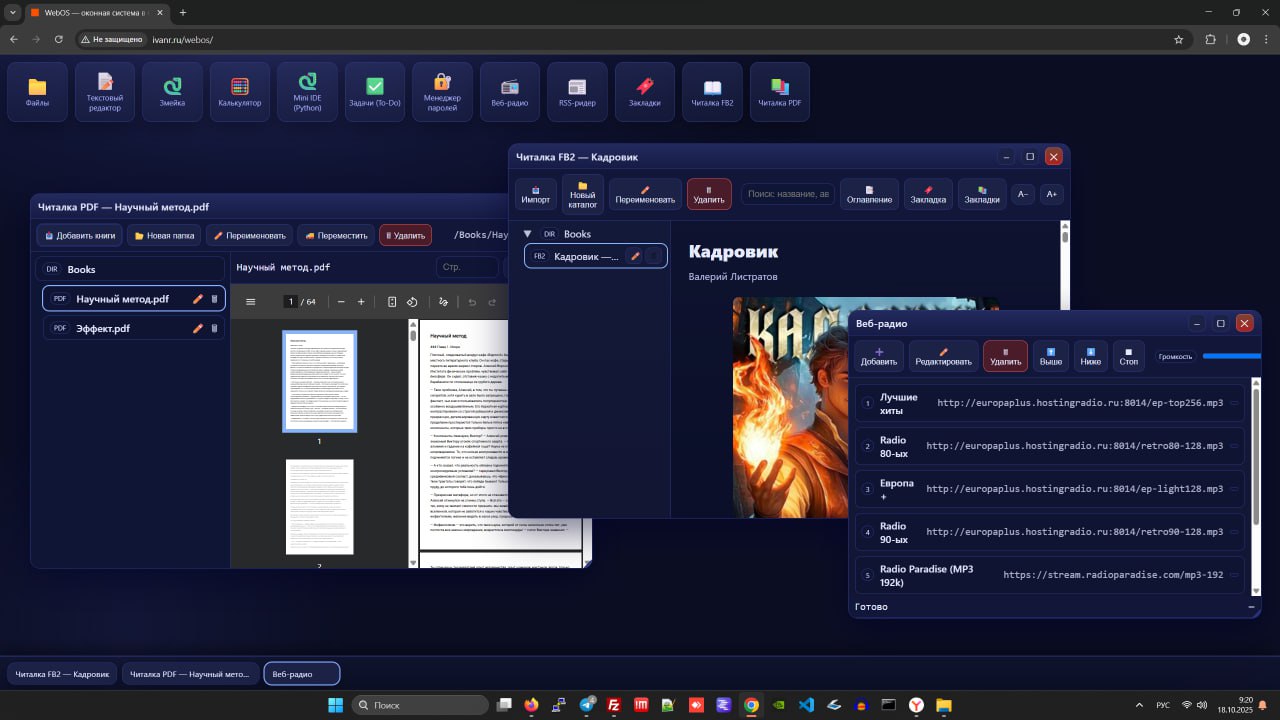
Task: Click Импорт in Читалка FB2
Action: click(536, 194)
